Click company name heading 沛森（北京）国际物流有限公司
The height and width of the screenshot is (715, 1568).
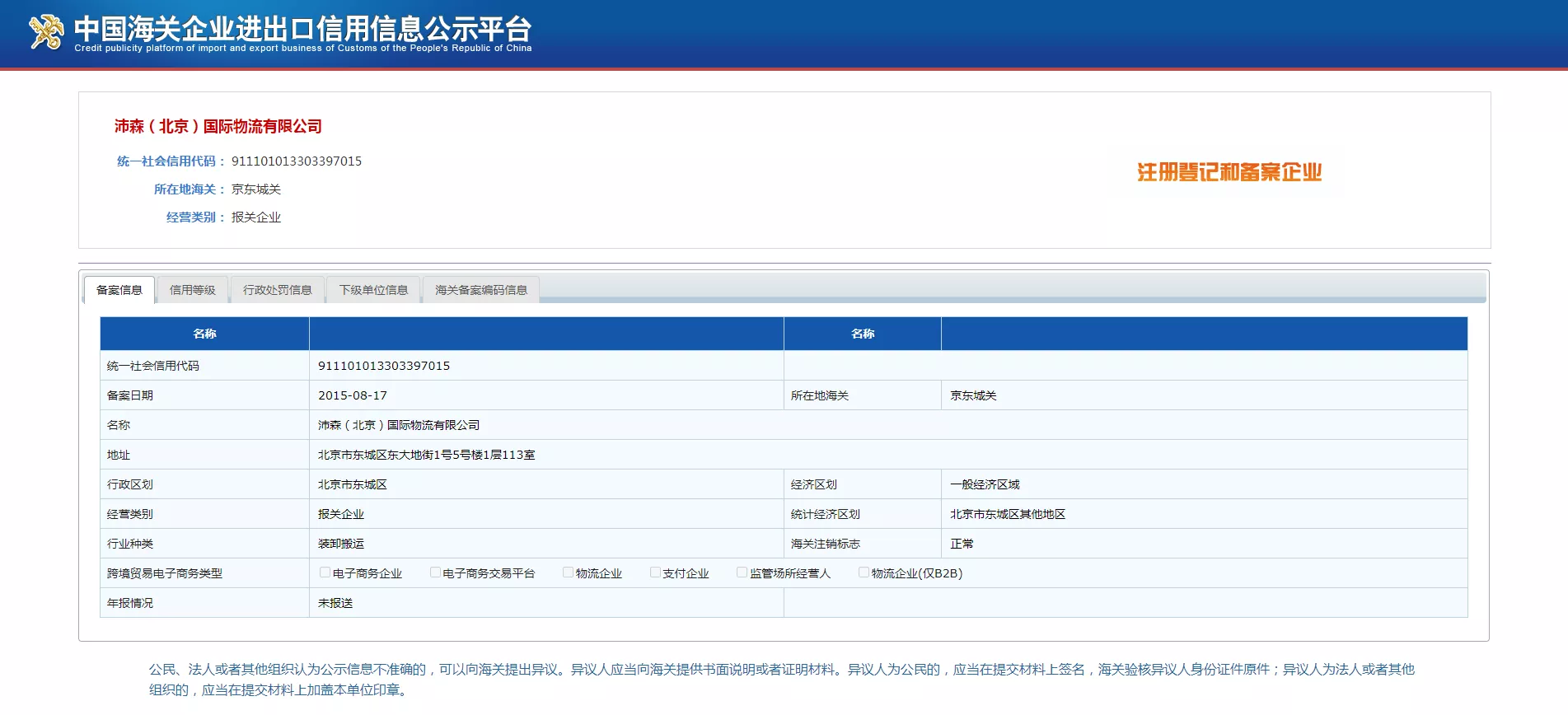point(218,126)
